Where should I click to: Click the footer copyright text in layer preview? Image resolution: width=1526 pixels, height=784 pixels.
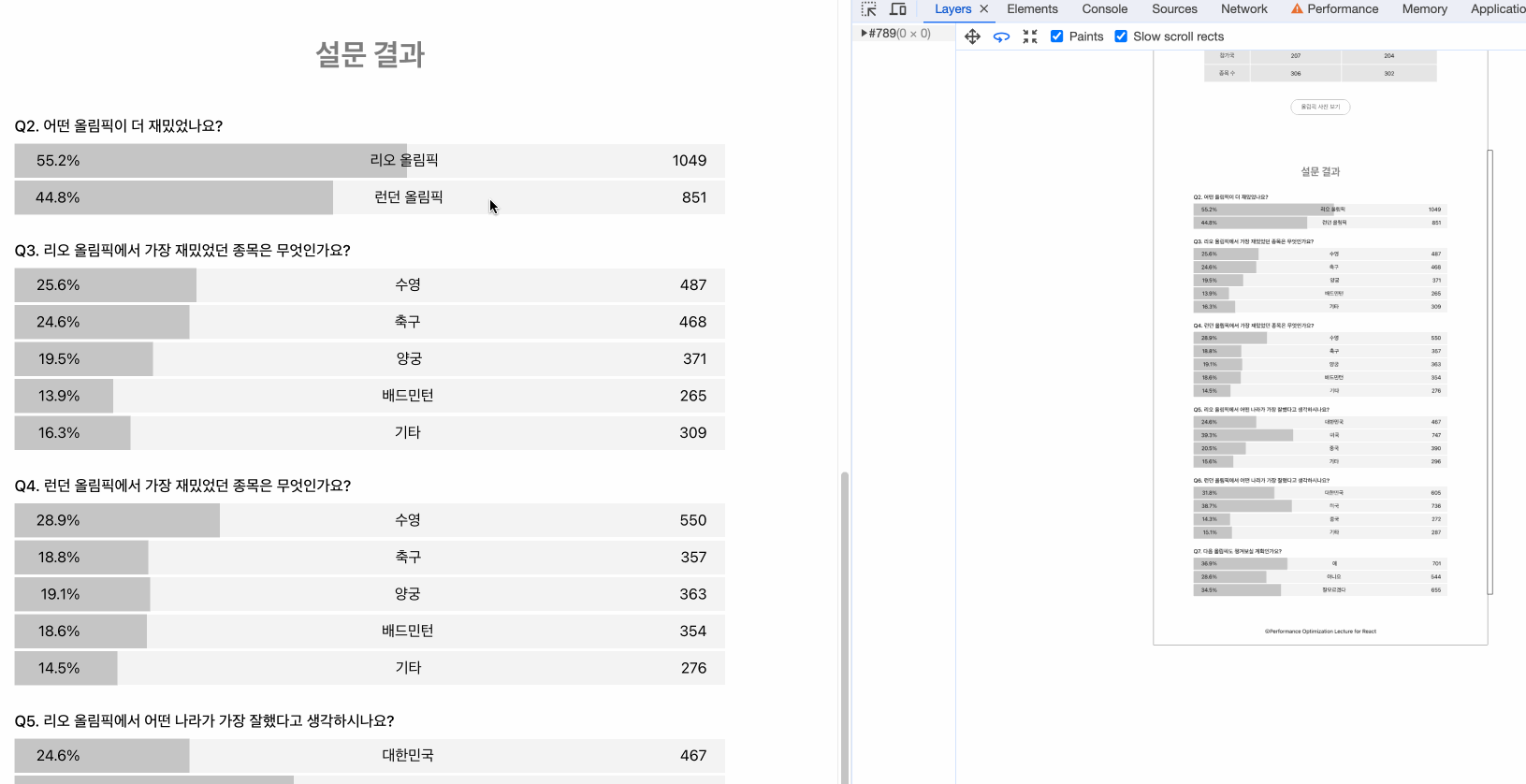(x=1320, y=632)
